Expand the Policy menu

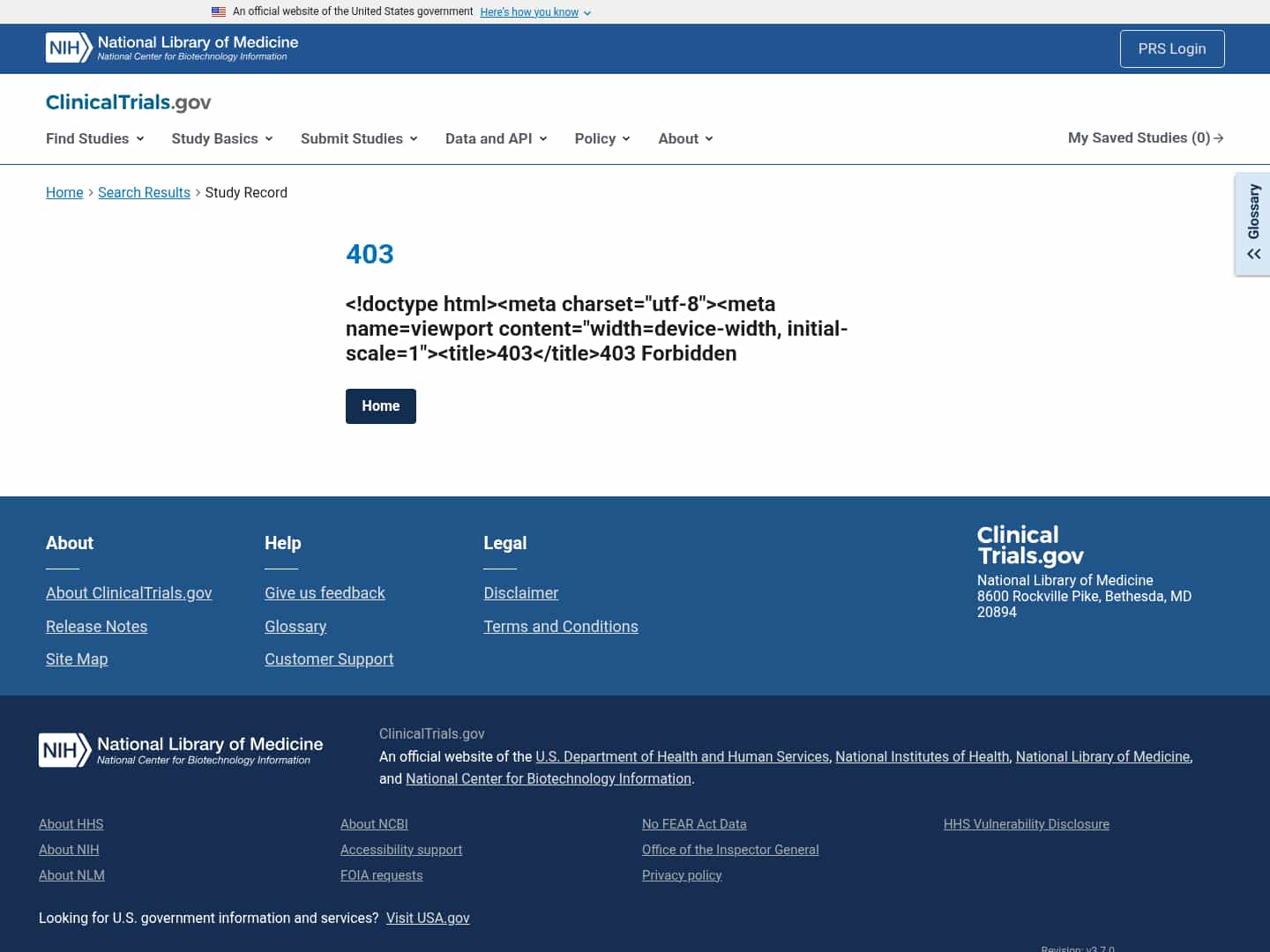point(602,138)
